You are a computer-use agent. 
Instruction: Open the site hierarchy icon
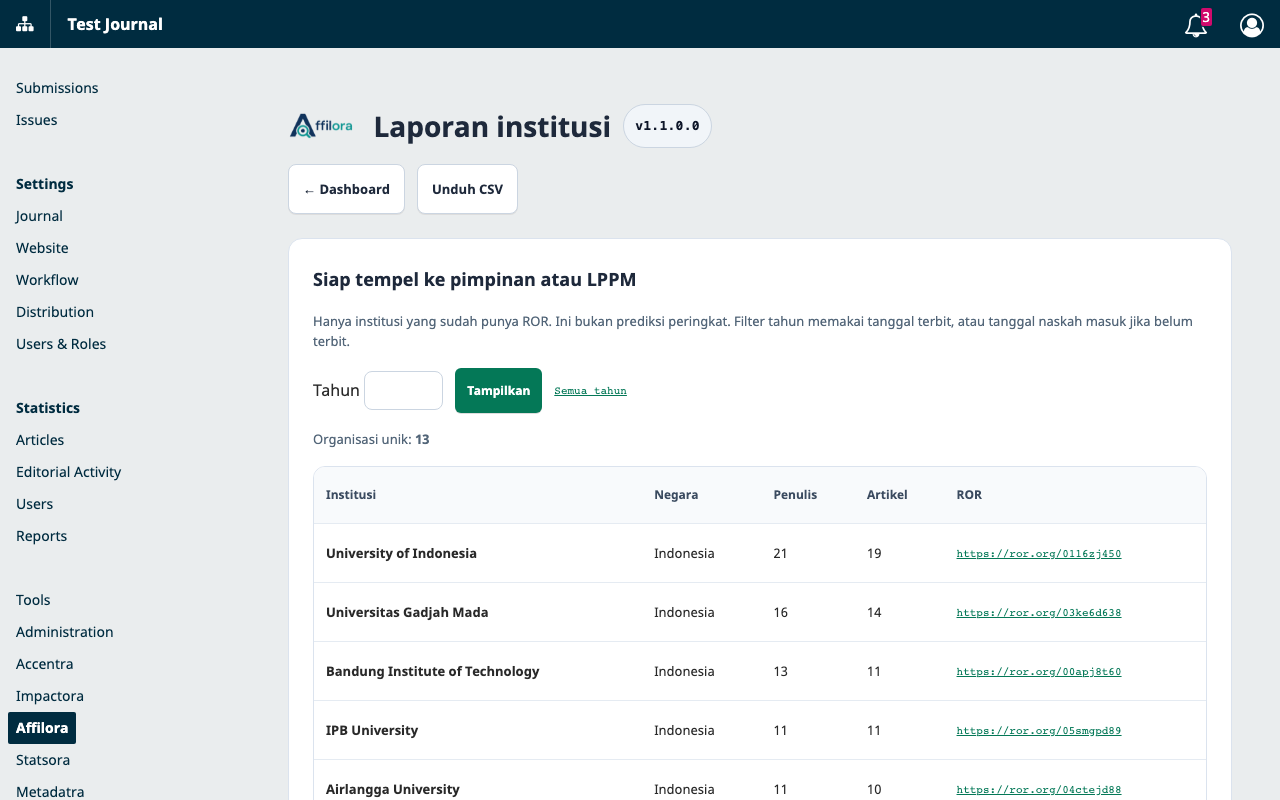(x=25, y=24)
